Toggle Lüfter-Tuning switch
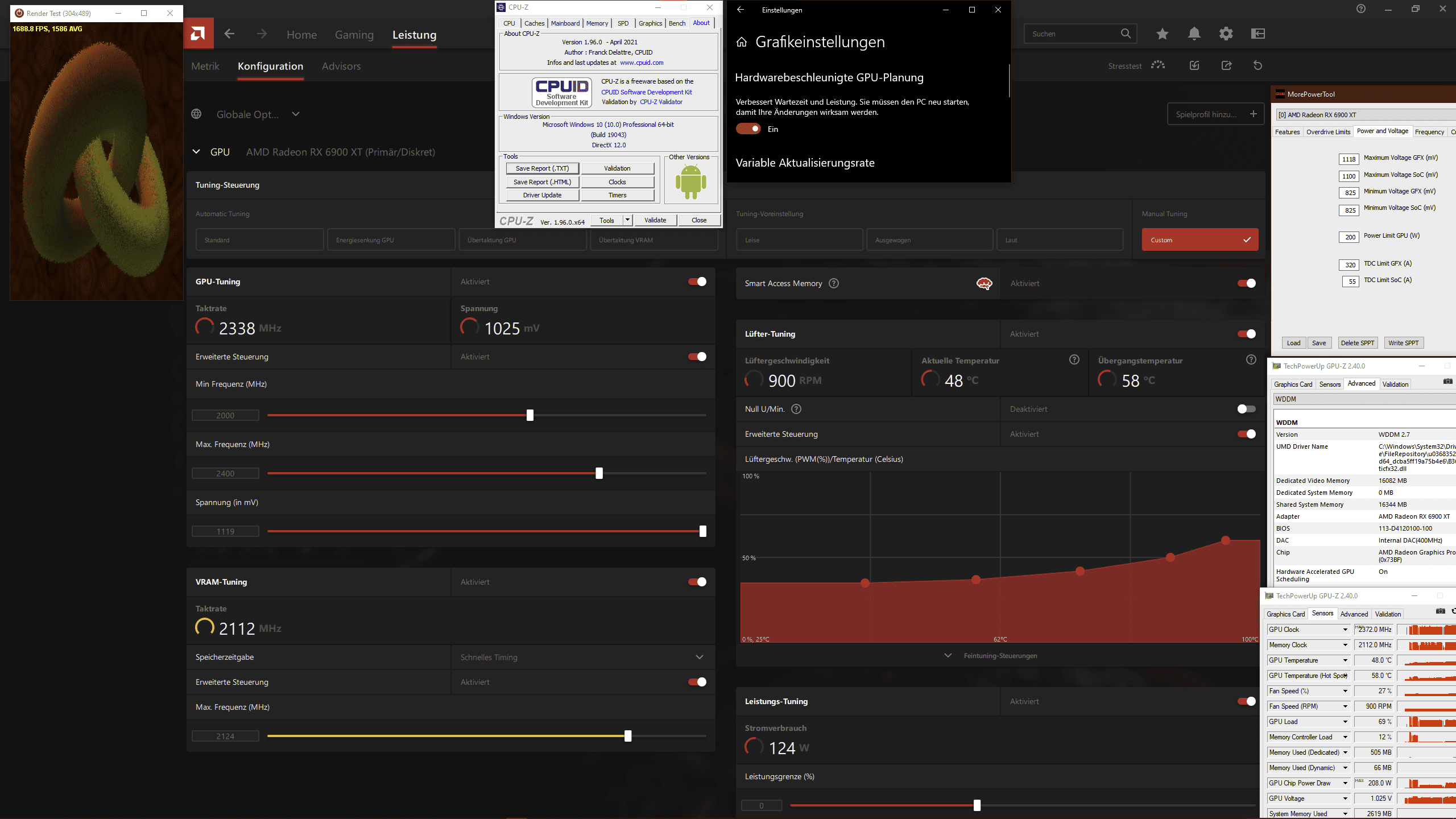The height and width of the screenshot is (819, 1456). (1247, 334)
